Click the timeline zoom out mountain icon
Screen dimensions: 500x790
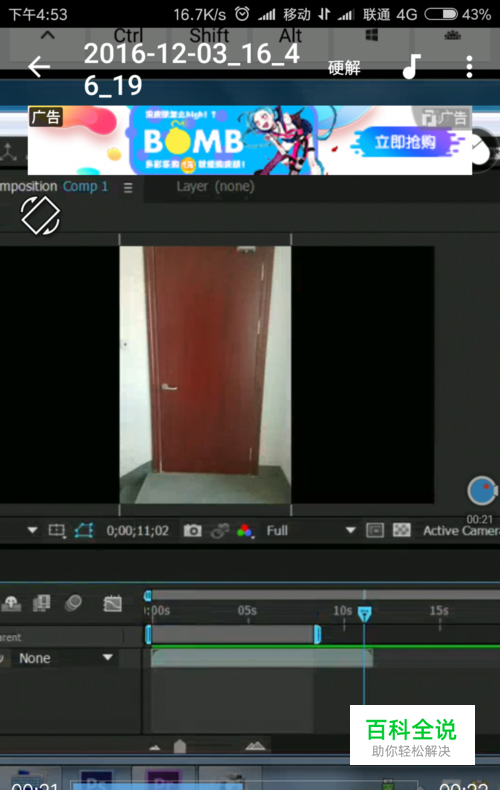tap(155, 748)
